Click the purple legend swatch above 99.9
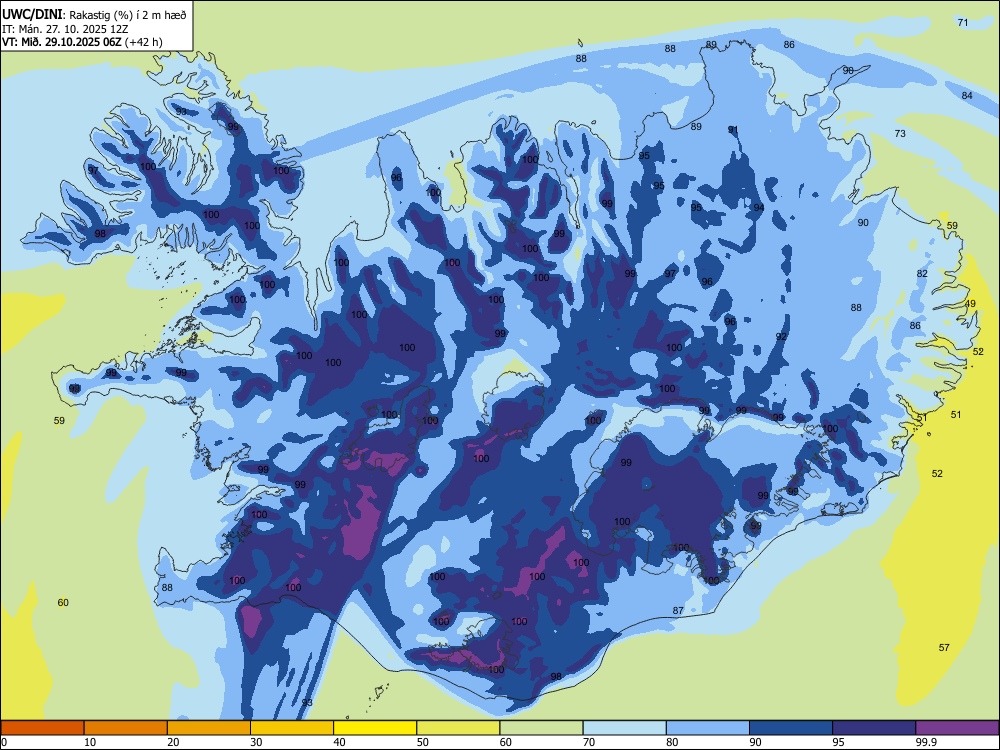This screenshot has height=750, width=1000. (957, 728)
